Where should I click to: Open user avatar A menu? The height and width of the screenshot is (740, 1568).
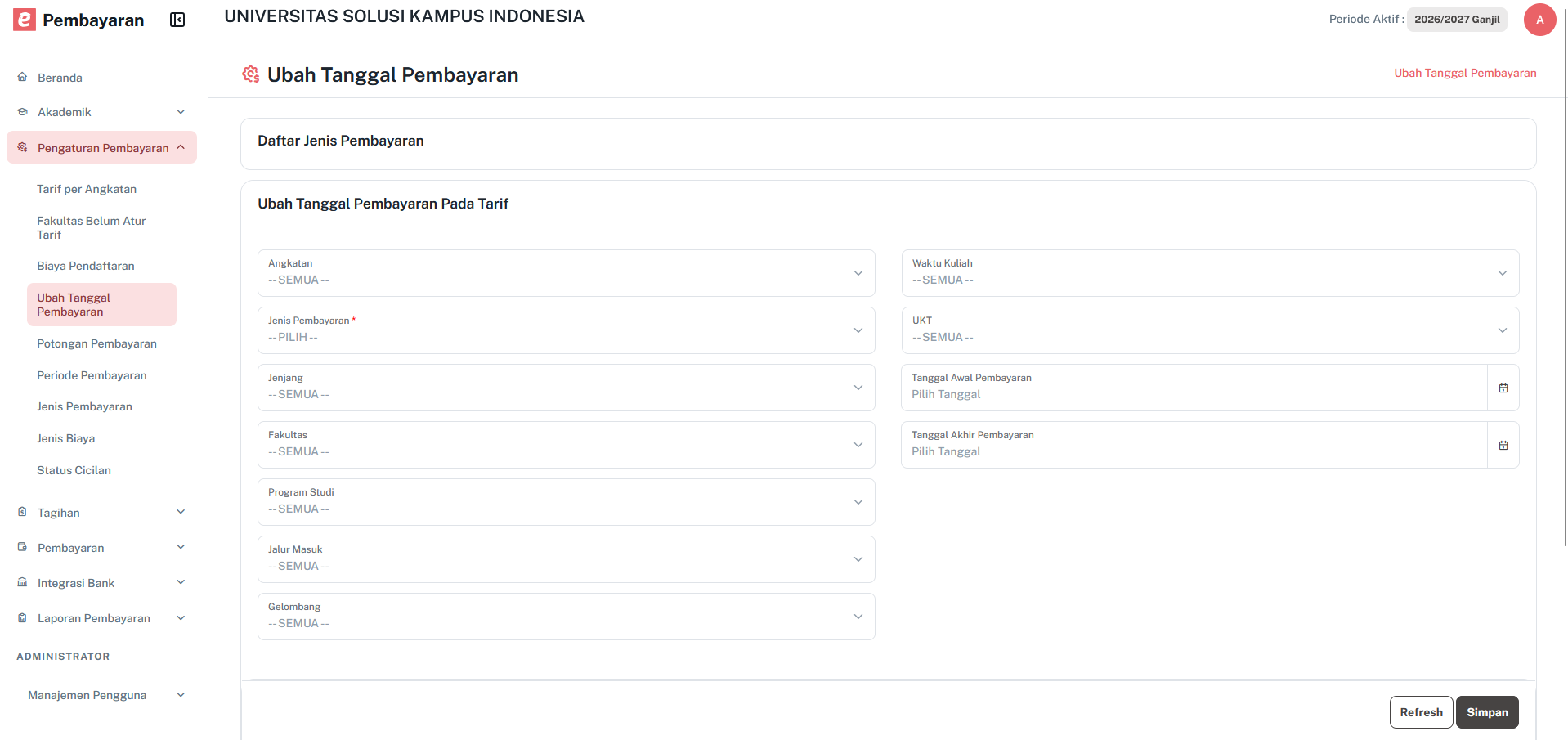[x=1539, y=20]
